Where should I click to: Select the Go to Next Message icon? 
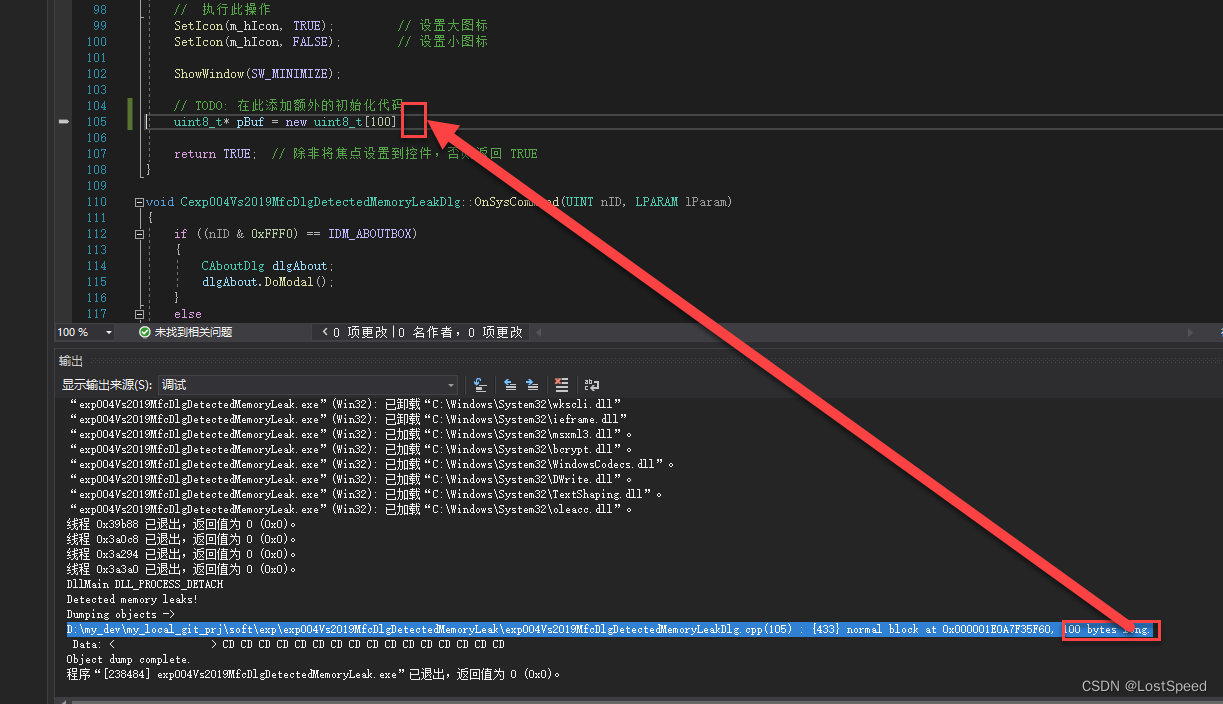pyautogui.click(x=532, y=385)
